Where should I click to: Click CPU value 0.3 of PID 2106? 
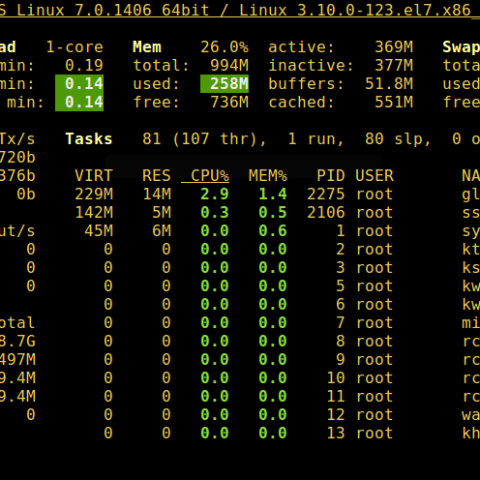(x=215, y=212)
